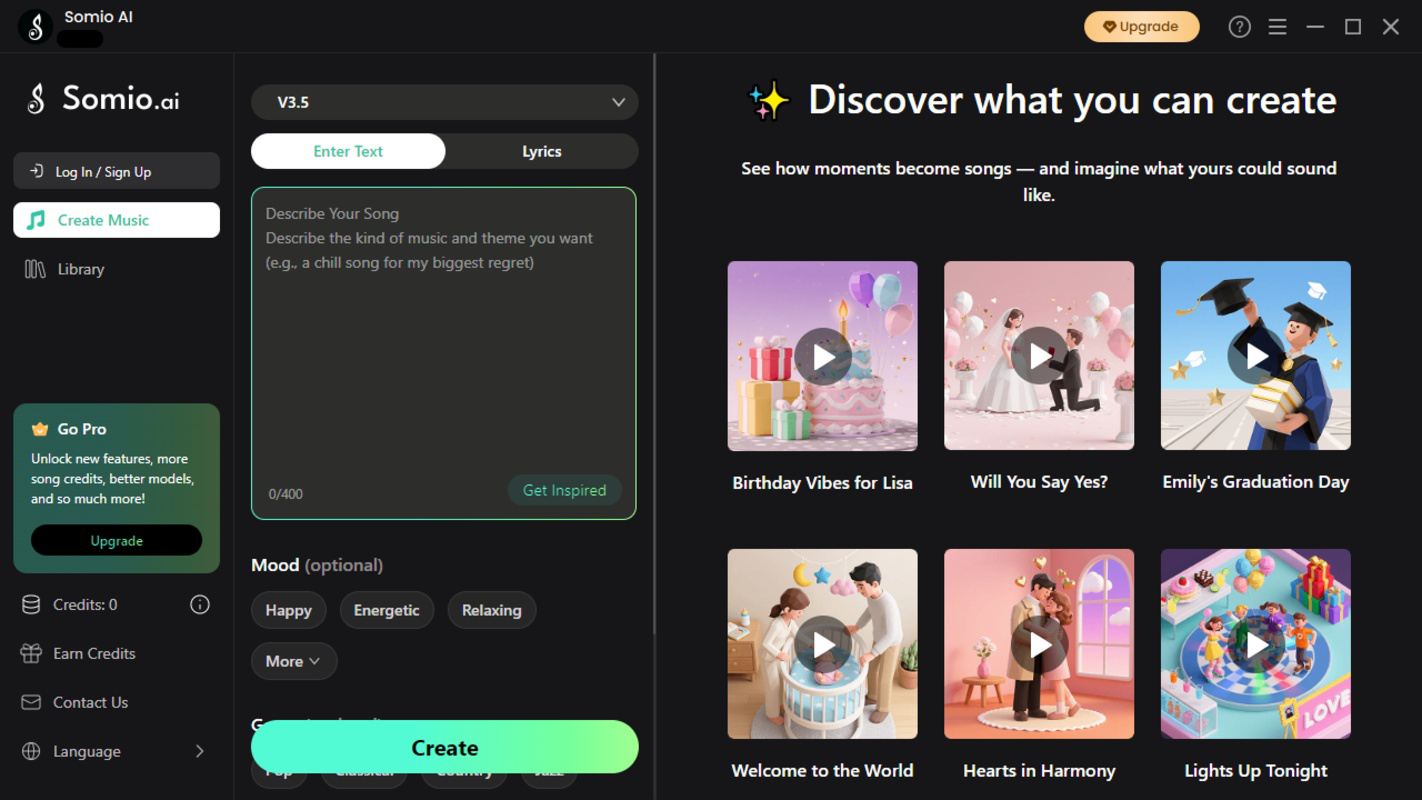Click the Credits: 0 label
Screen dimensions: 1422x800
85,604
